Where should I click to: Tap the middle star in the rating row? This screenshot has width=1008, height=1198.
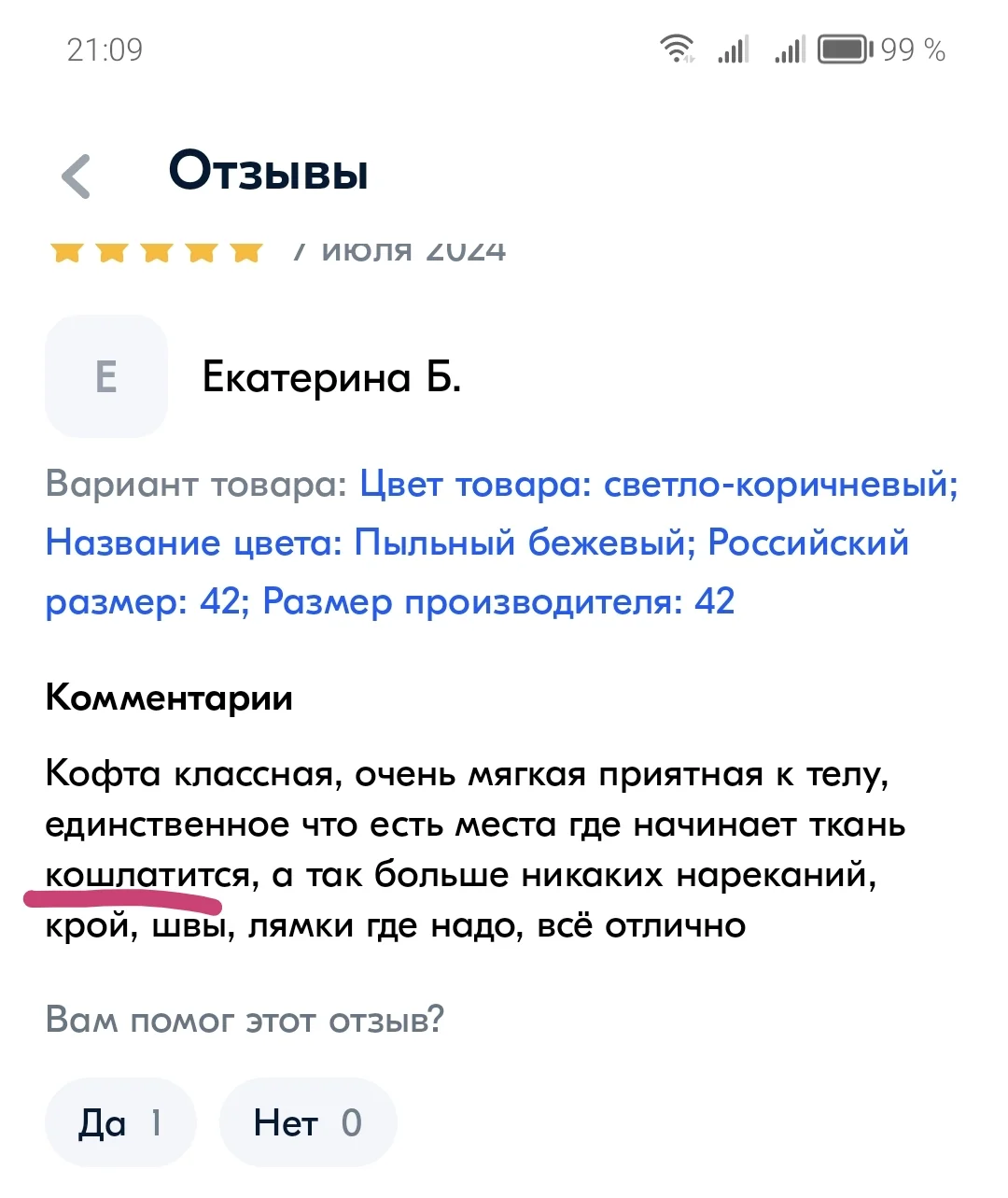tap(155, 249)
